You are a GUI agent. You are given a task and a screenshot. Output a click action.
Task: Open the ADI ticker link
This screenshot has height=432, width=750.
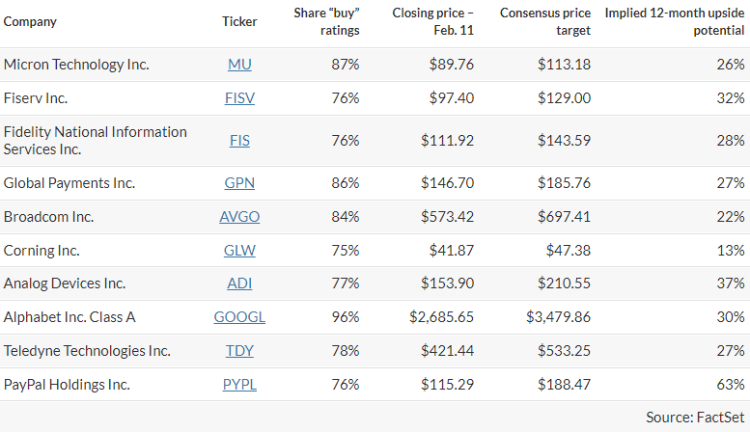(239, 283)
